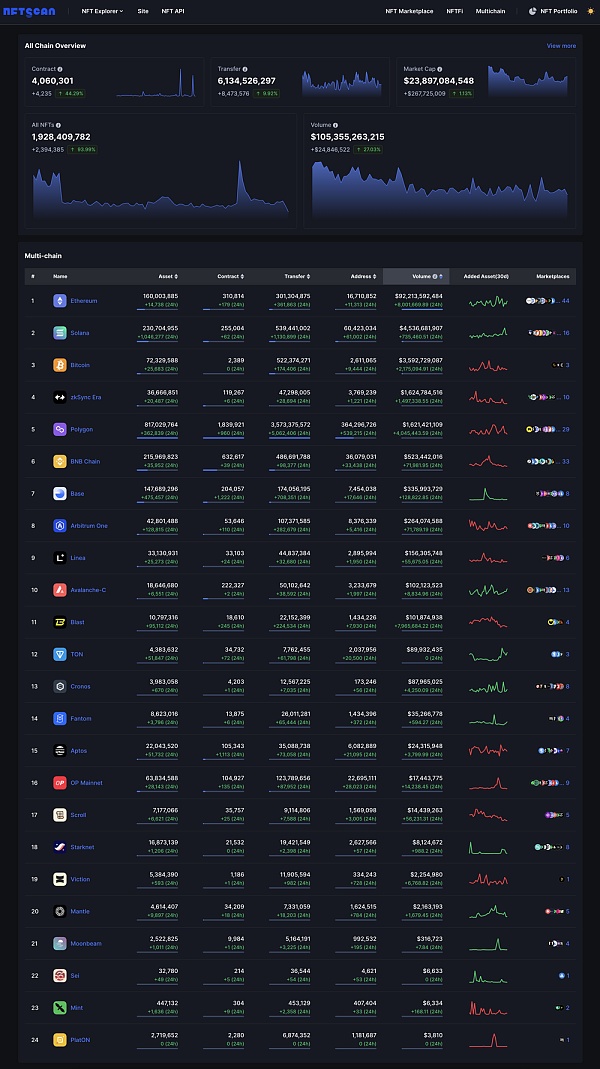Click the Solana marketplaces count 16
Image resolution: width=600 pixels, height=1069 pixels.
point(566,333)
